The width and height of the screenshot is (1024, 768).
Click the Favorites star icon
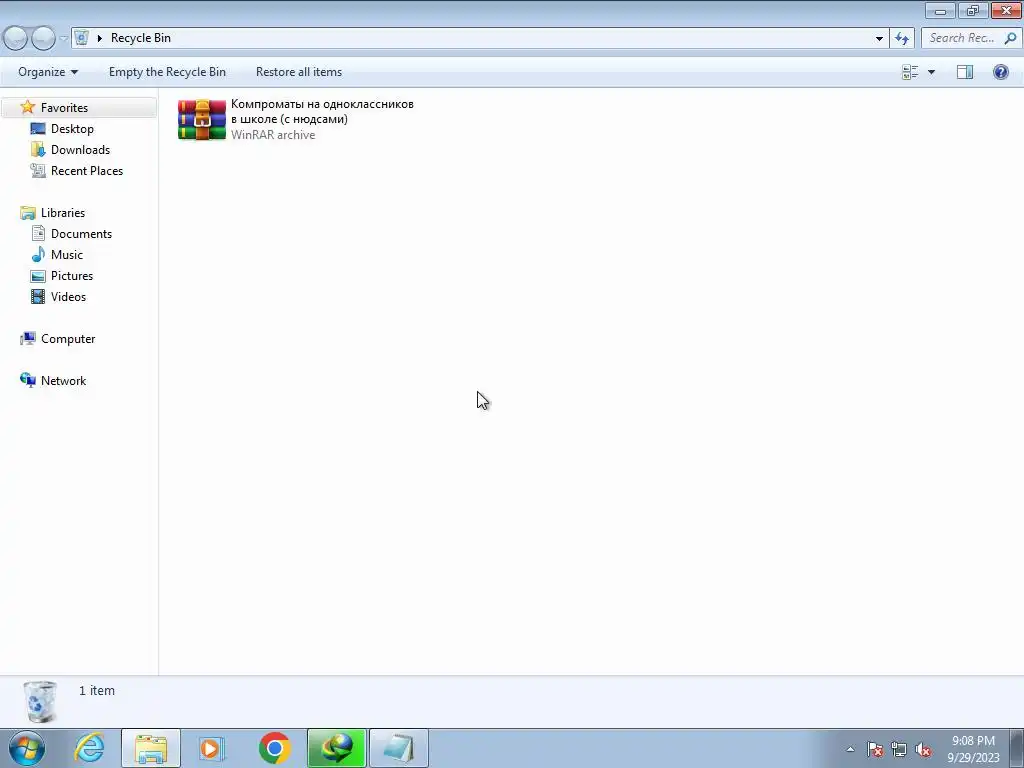pos(27,107)
